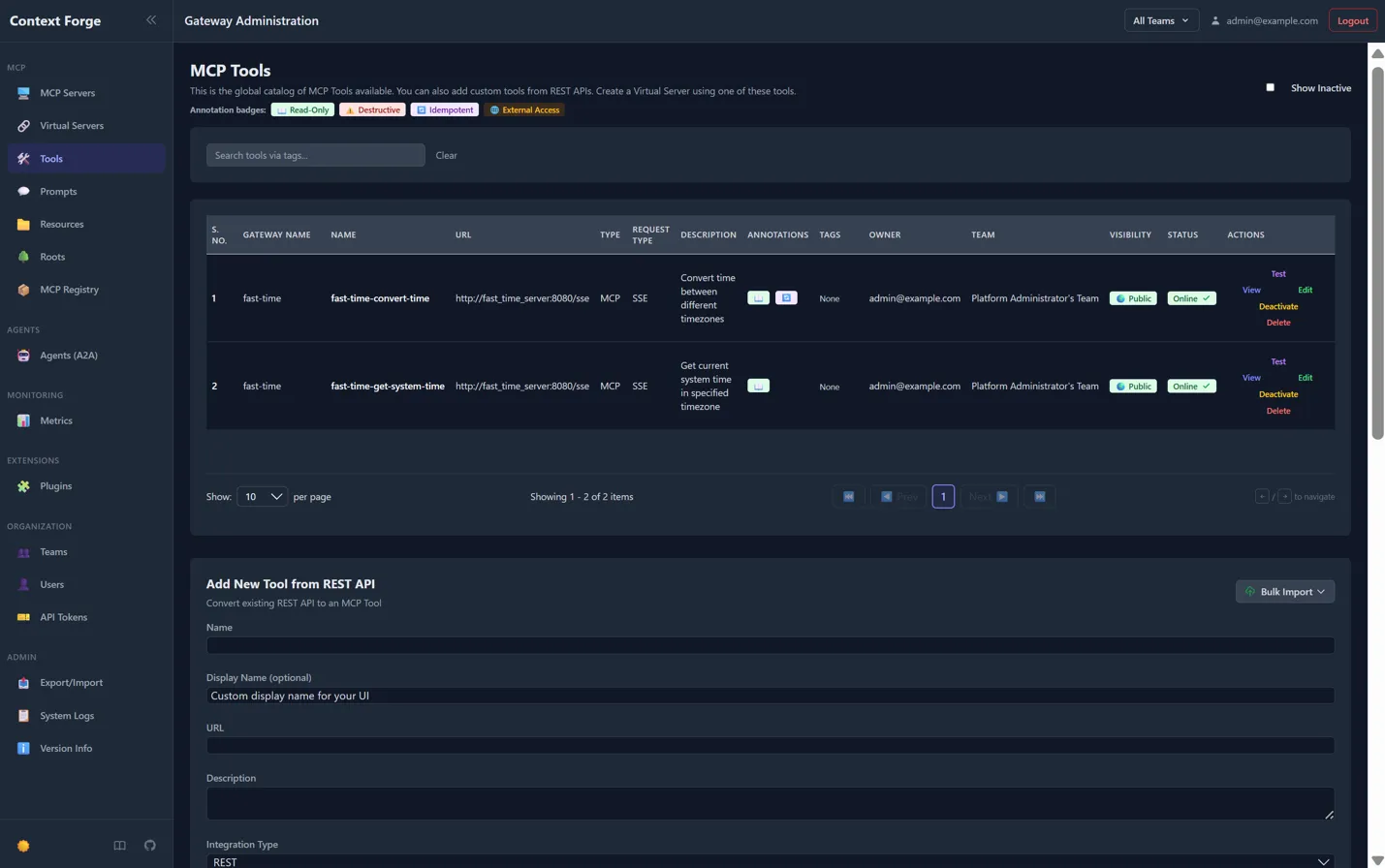Select page 1 in pagination
This screenshot has height=868, width=1385.
(x=943, y=497)
